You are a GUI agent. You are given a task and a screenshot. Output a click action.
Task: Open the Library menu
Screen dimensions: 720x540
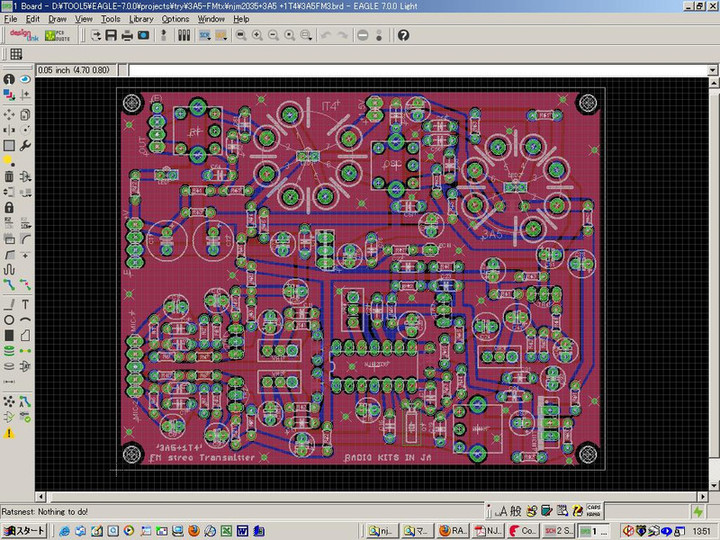pos(141,19)
